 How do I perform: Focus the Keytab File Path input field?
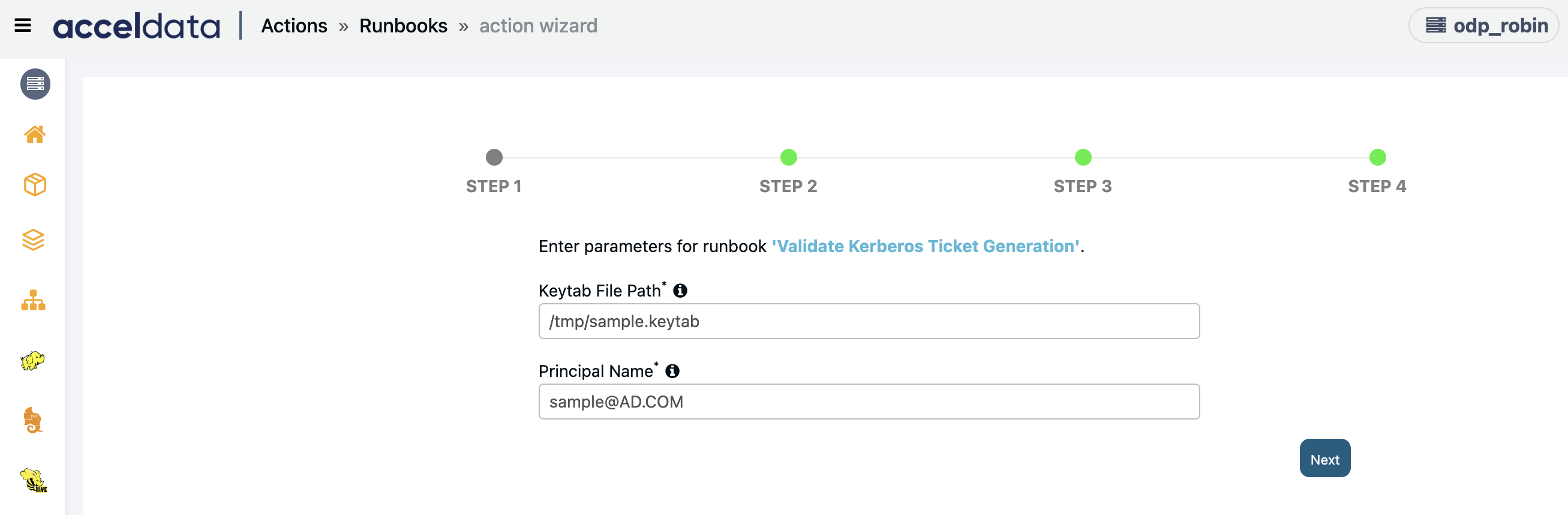[x=869, y=321]
